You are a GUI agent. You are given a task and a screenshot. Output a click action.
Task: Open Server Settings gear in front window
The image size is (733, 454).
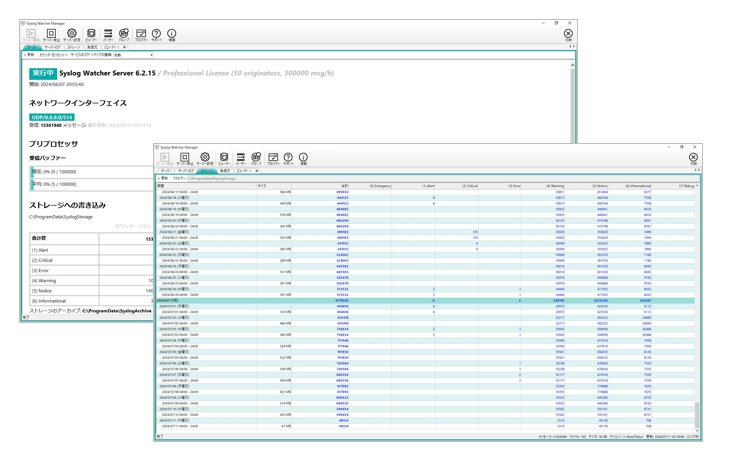[x=205, y=158]
